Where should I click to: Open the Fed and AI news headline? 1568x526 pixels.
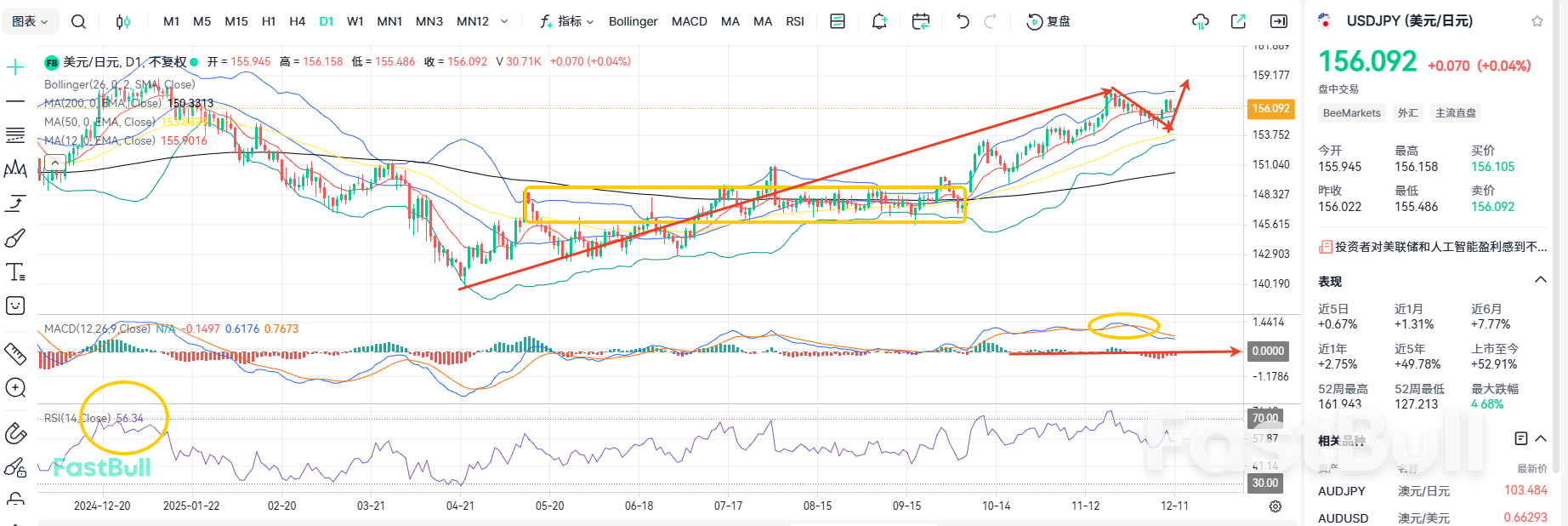1434,247
